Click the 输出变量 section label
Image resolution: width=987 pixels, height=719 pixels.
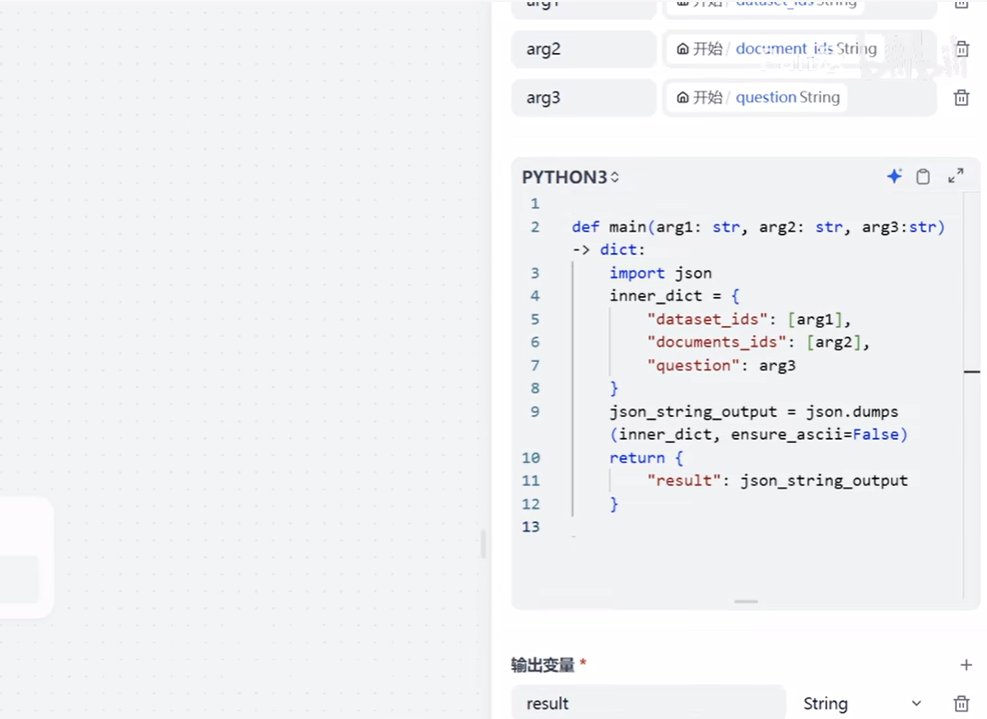point(543,665)
